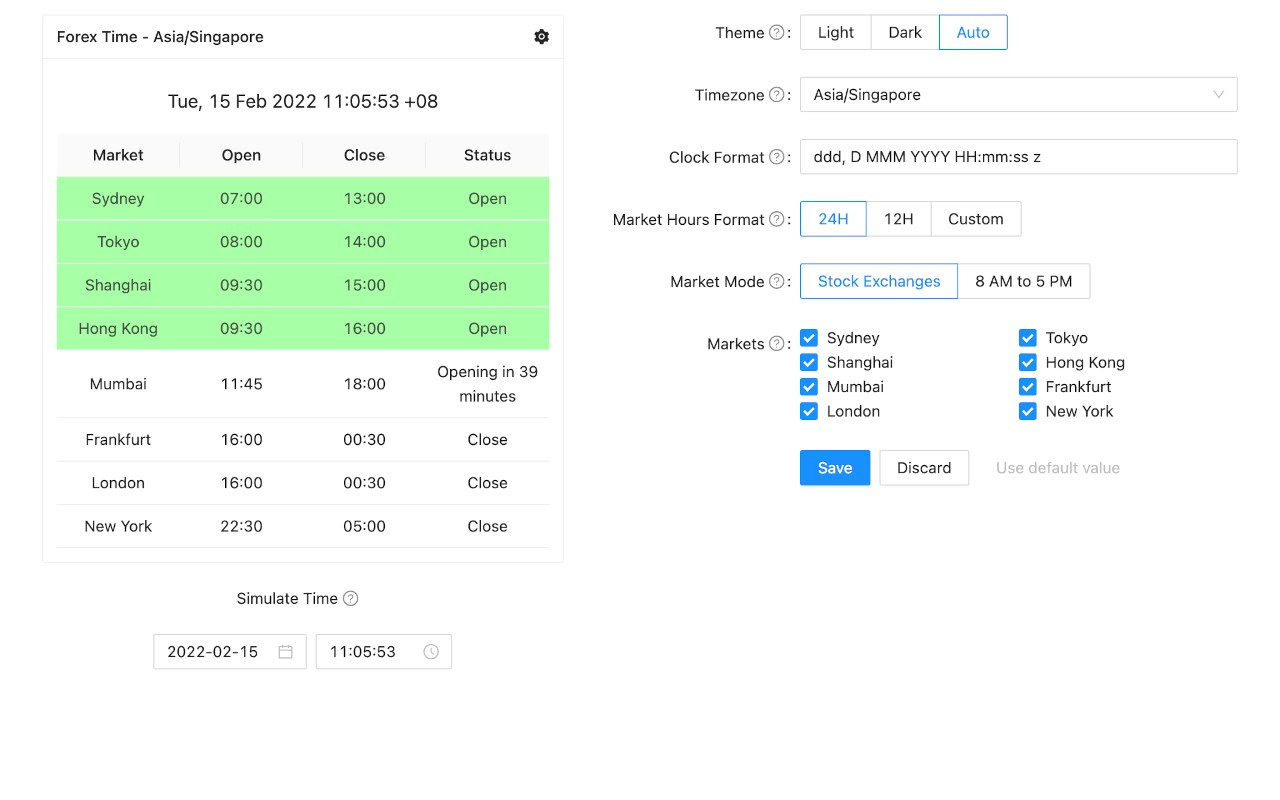Select 8 AM to 5 PM market mode
The image size is (1280, 800).
pos(1024,282)
